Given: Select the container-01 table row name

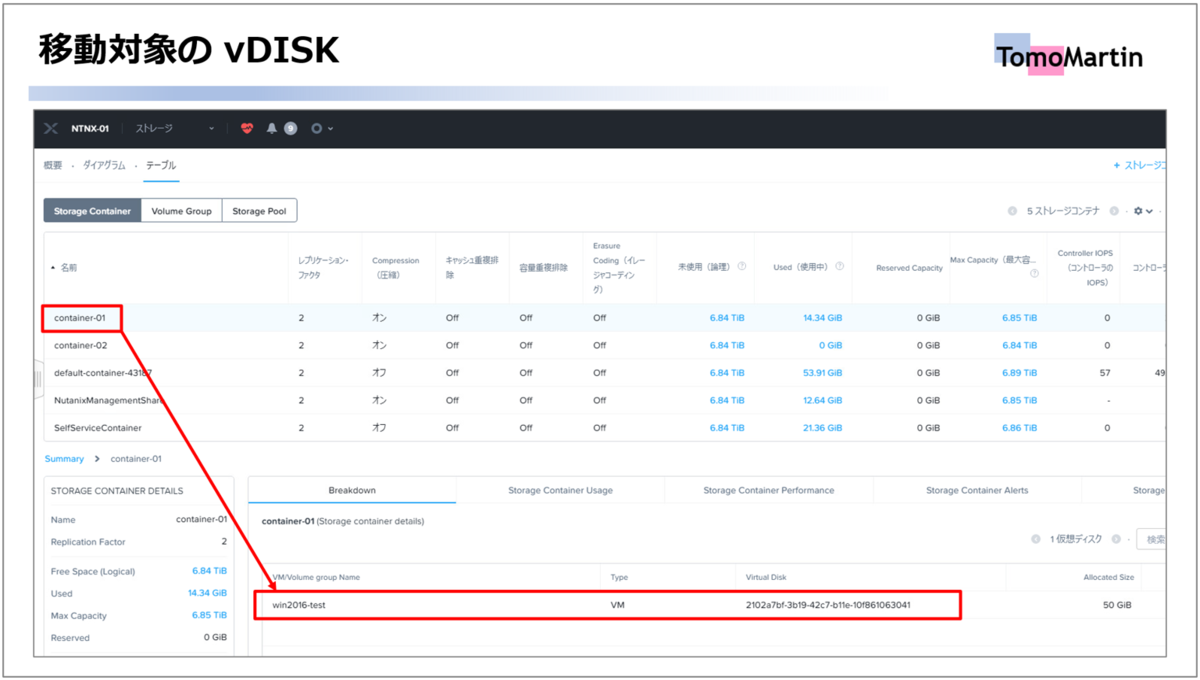Looking at the screenshot, I should [80, 318].
